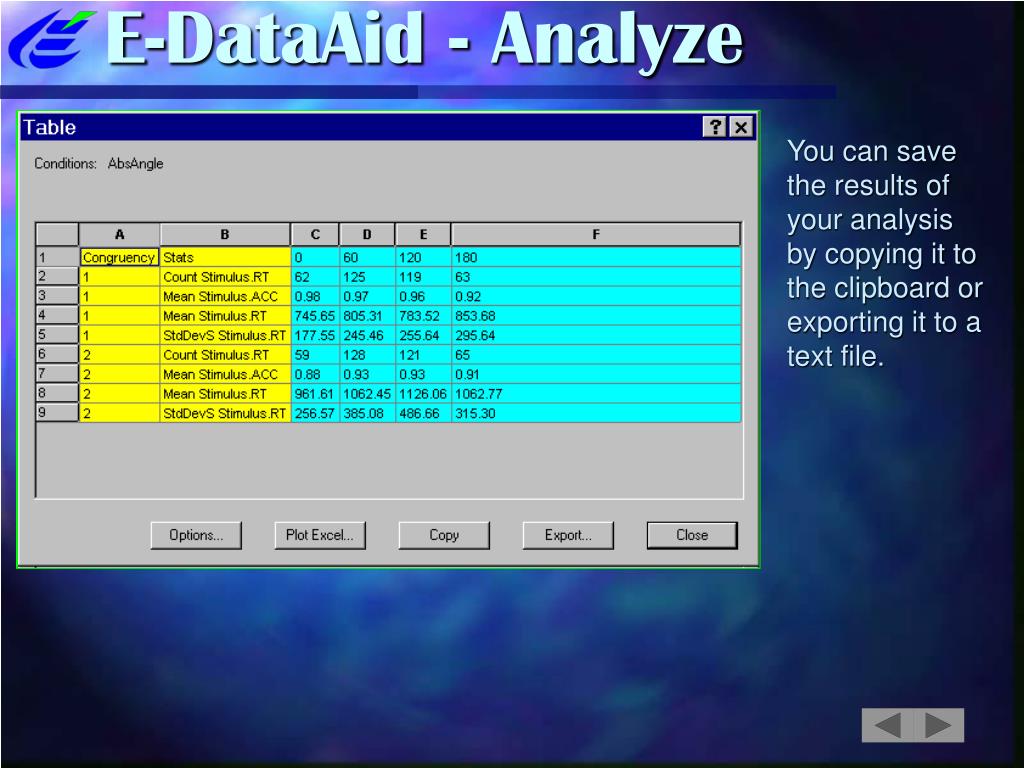Click the cell with value 121
This screenshot has width=1024, height=768.
click(x=423, y=355)
